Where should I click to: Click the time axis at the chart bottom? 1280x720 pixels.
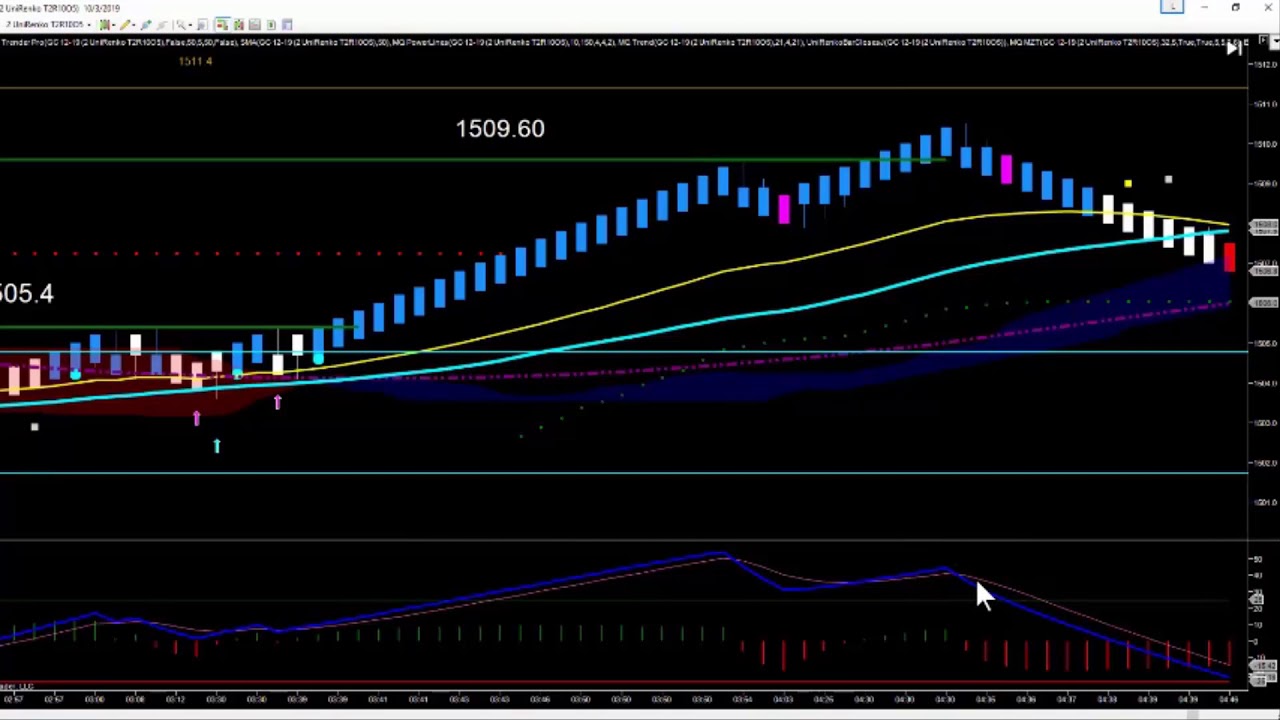coord(625,699)
